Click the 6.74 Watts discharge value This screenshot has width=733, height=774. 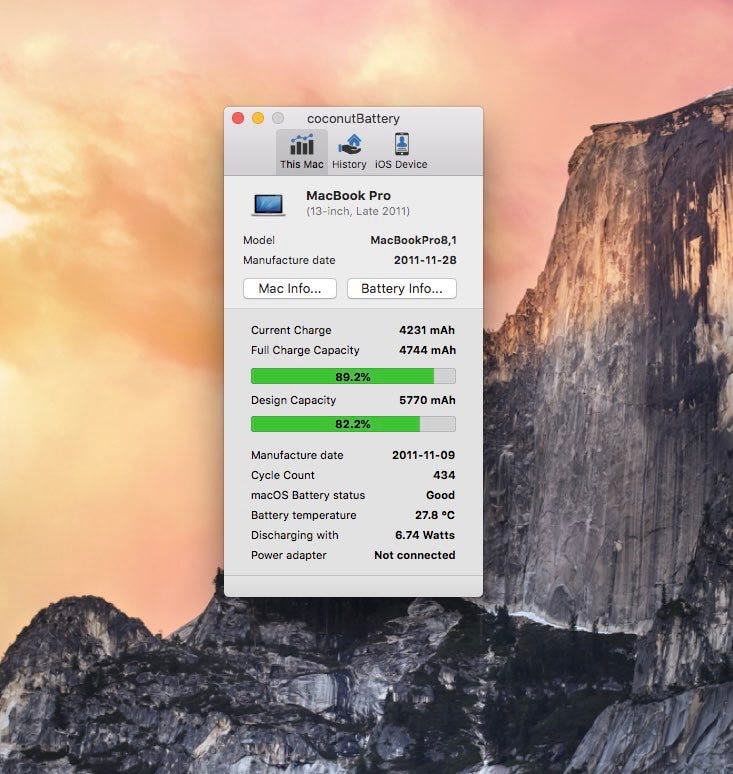click(x=425, y=535)
